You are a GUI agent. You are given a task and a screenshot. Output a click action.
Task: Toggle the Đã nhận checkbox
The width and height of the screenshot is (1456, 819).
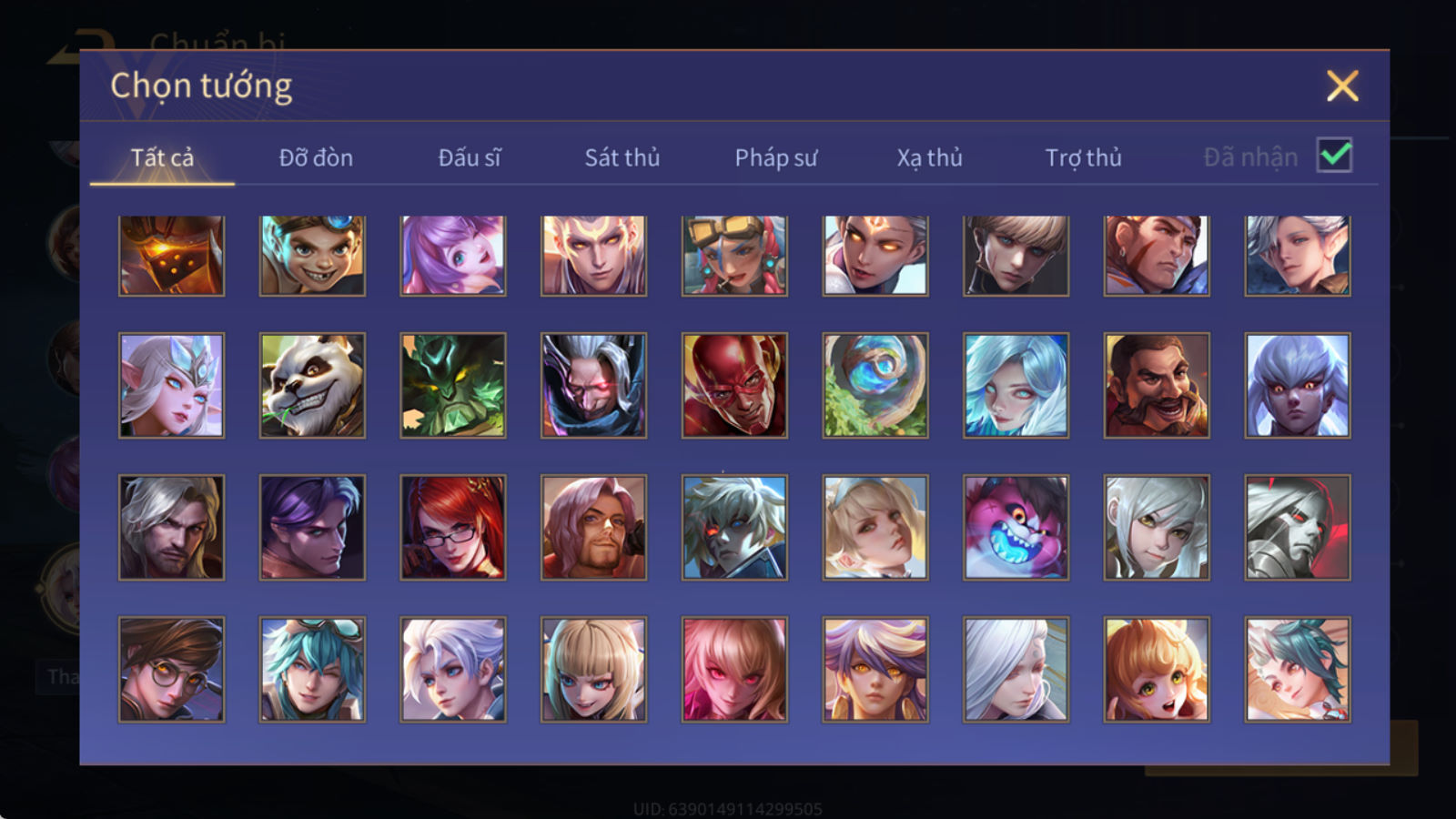click(x=1334, y=155)
